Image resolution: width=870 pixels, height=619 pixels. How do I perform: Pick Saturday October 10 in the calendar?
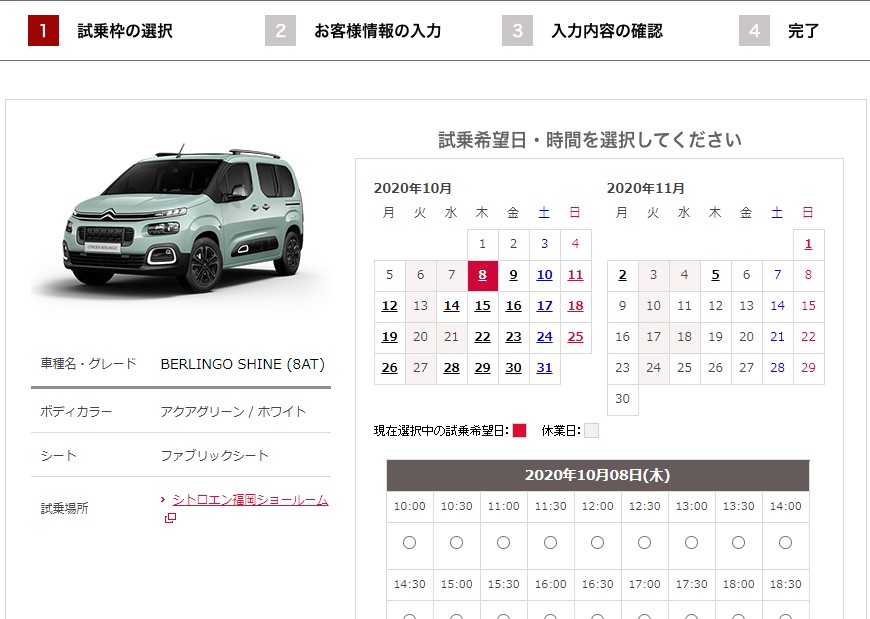coord(544,275)
